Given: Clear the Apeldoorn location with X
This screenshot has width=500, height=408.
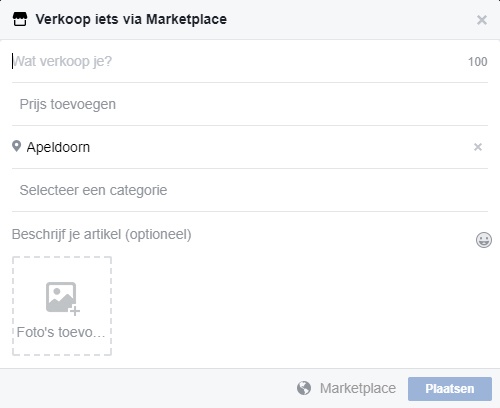Looking at the screenshot, I should (x=478, y=147).
